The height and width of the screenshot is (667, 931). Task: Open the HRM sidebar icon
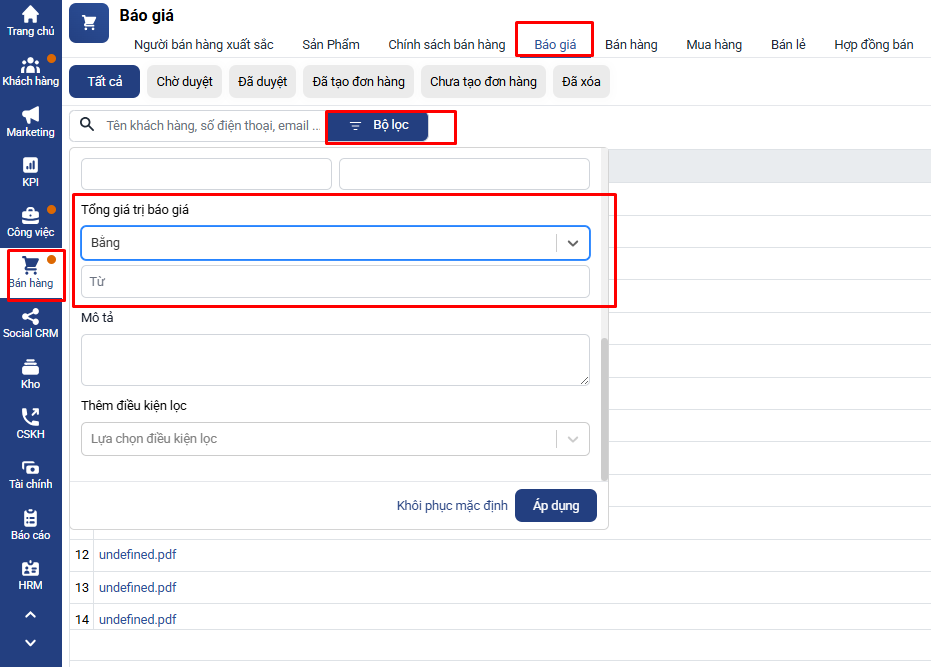(30, 569)
